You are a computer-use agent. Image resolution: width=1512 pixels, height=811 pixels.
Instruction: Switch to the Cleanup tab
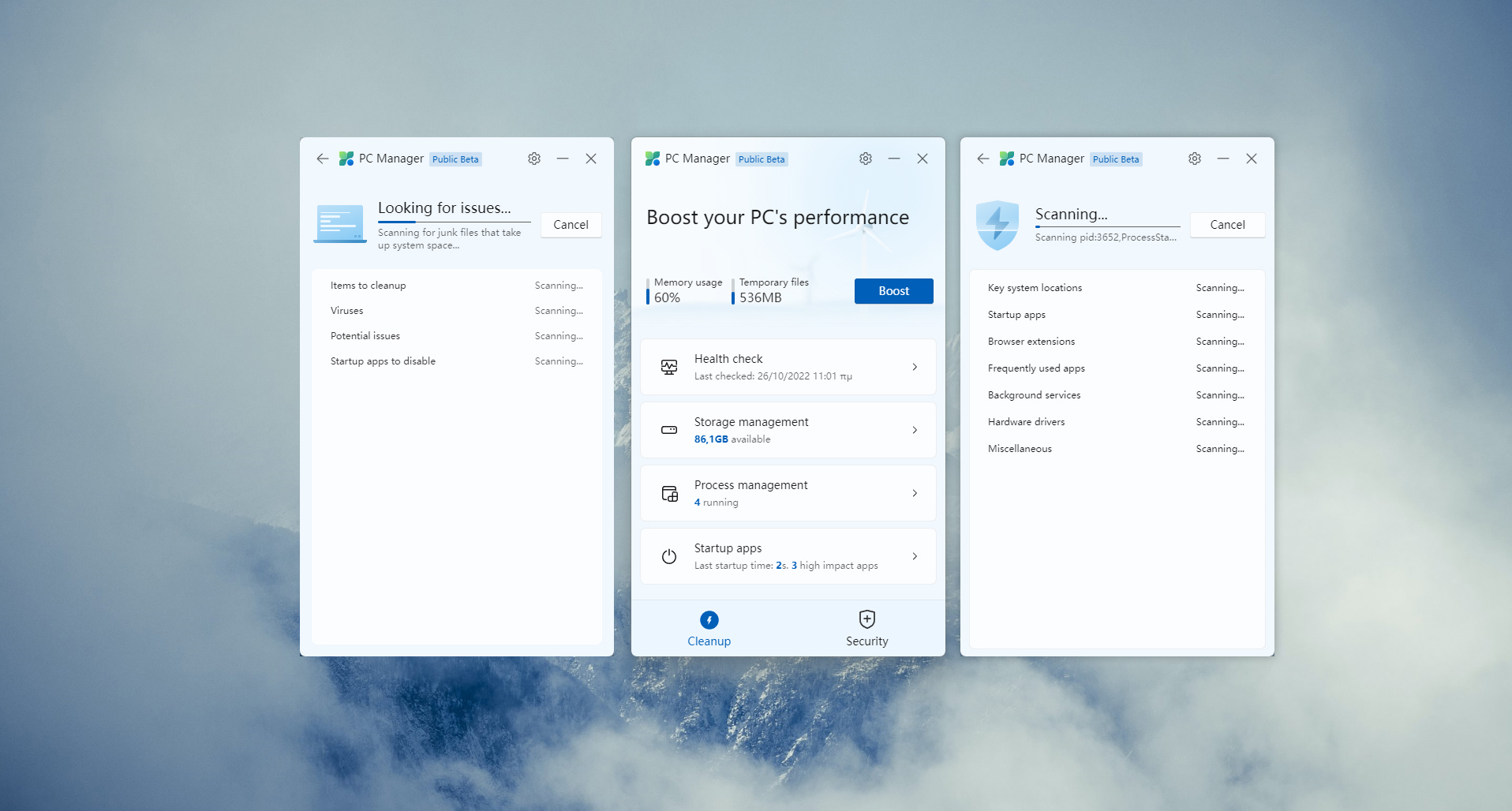pyautogui.click(x=709, y=627)
